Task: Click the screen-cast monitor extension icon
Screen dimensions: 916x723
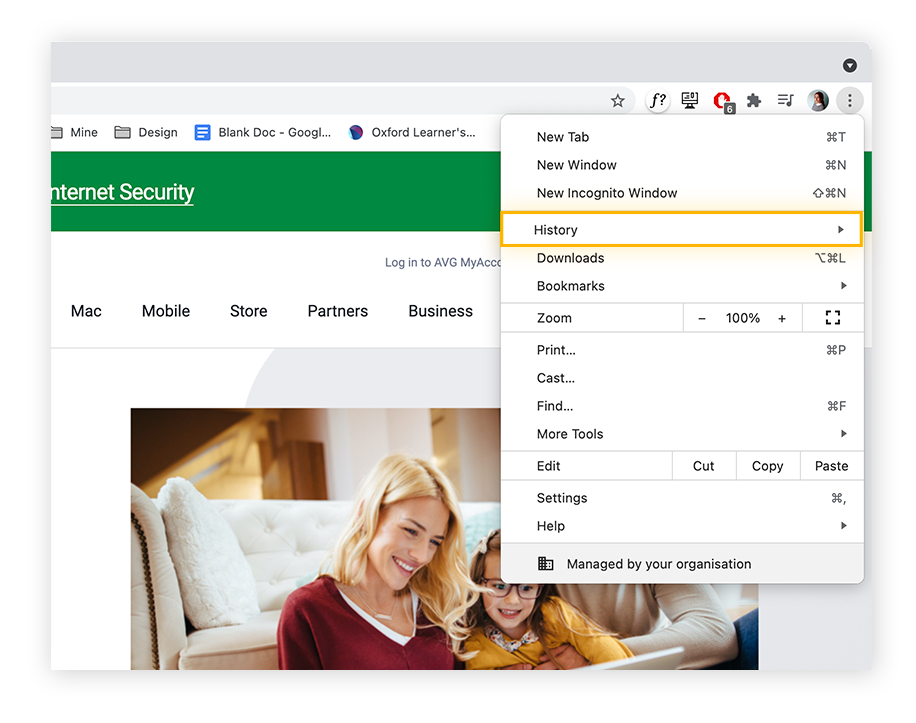Action: coord(689,100)
